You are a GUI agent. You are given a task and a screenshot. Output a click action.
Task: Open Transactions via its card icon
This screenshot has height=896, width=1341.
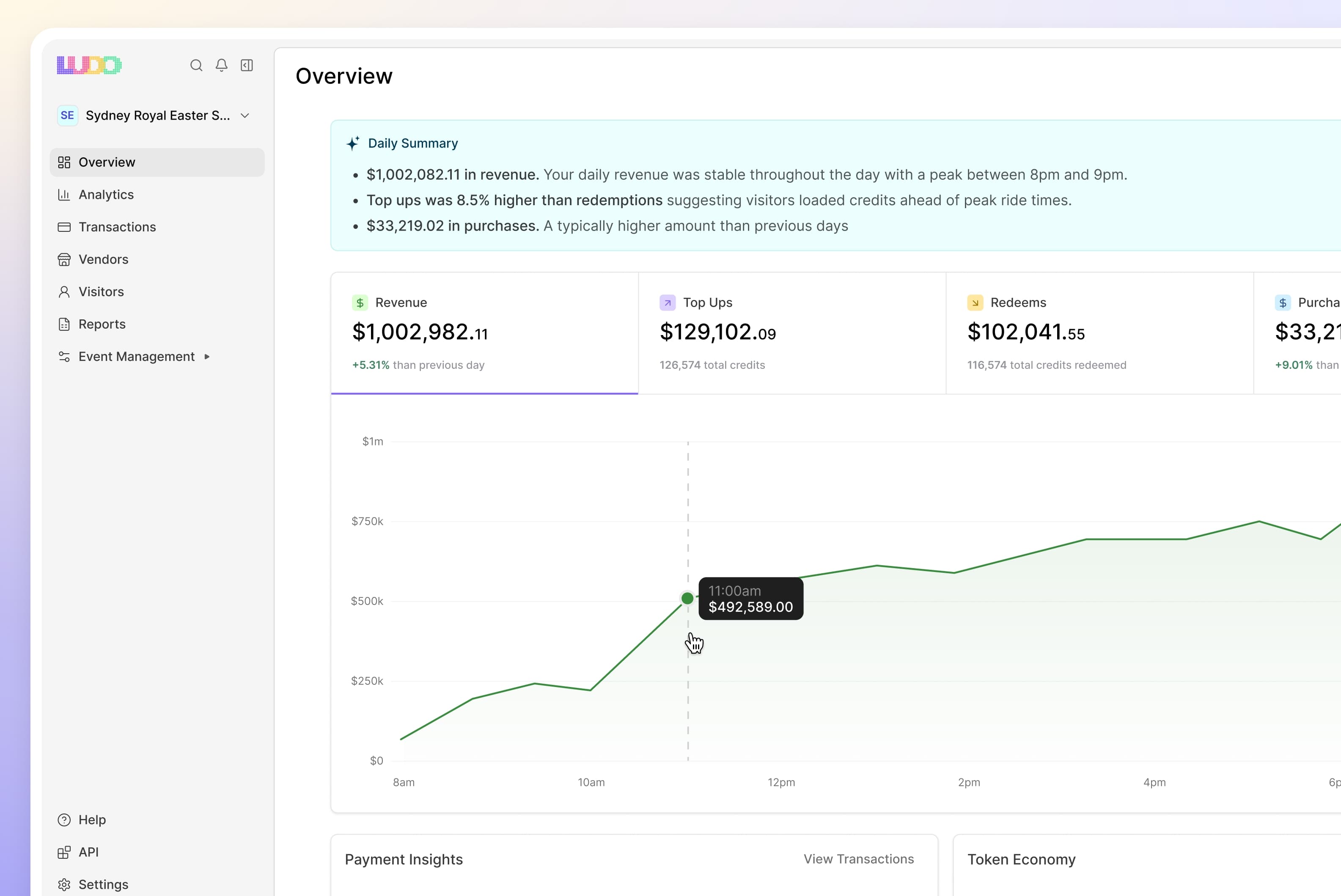pyautogui.click(x=65, y=227)
